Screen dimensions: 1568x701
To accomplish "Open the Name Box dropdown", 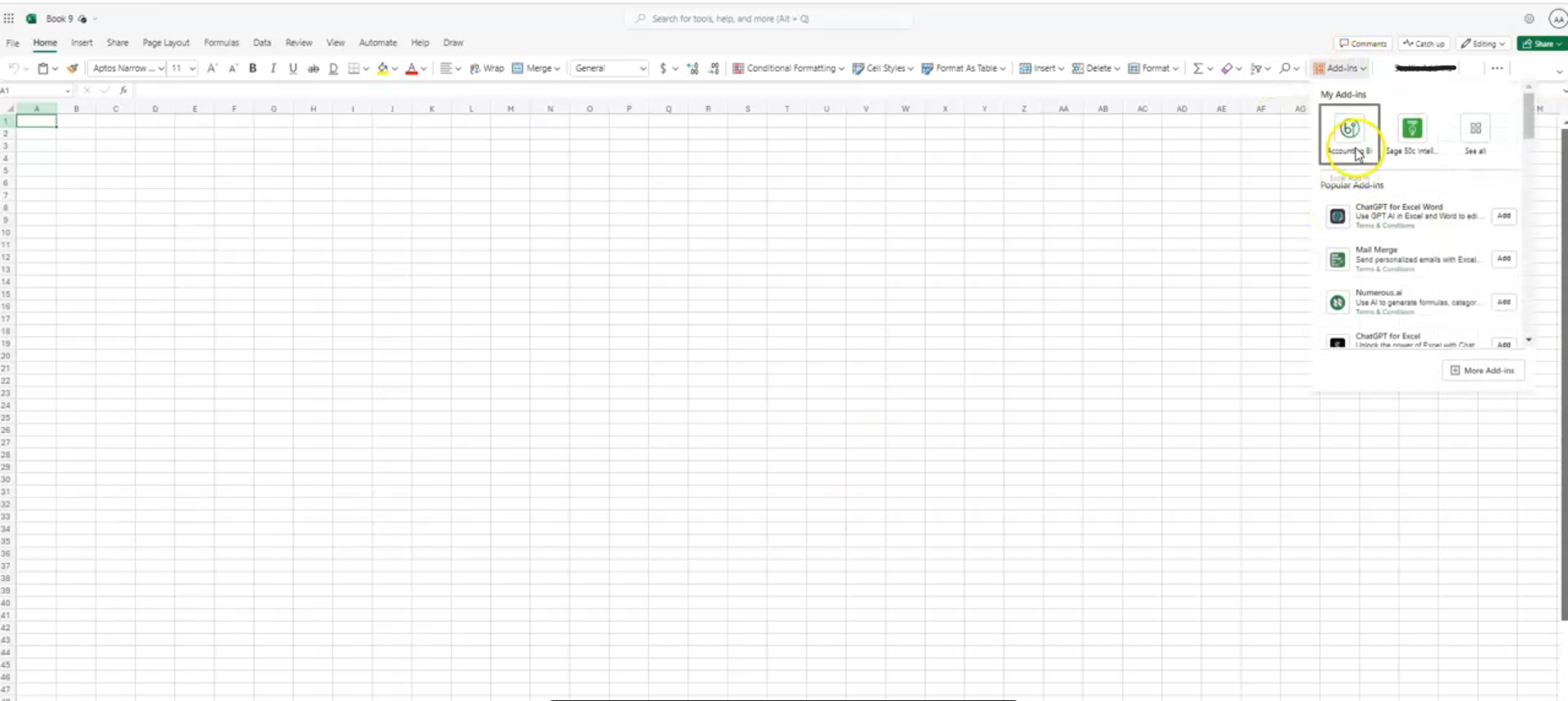I will click(x=68, y=91).
